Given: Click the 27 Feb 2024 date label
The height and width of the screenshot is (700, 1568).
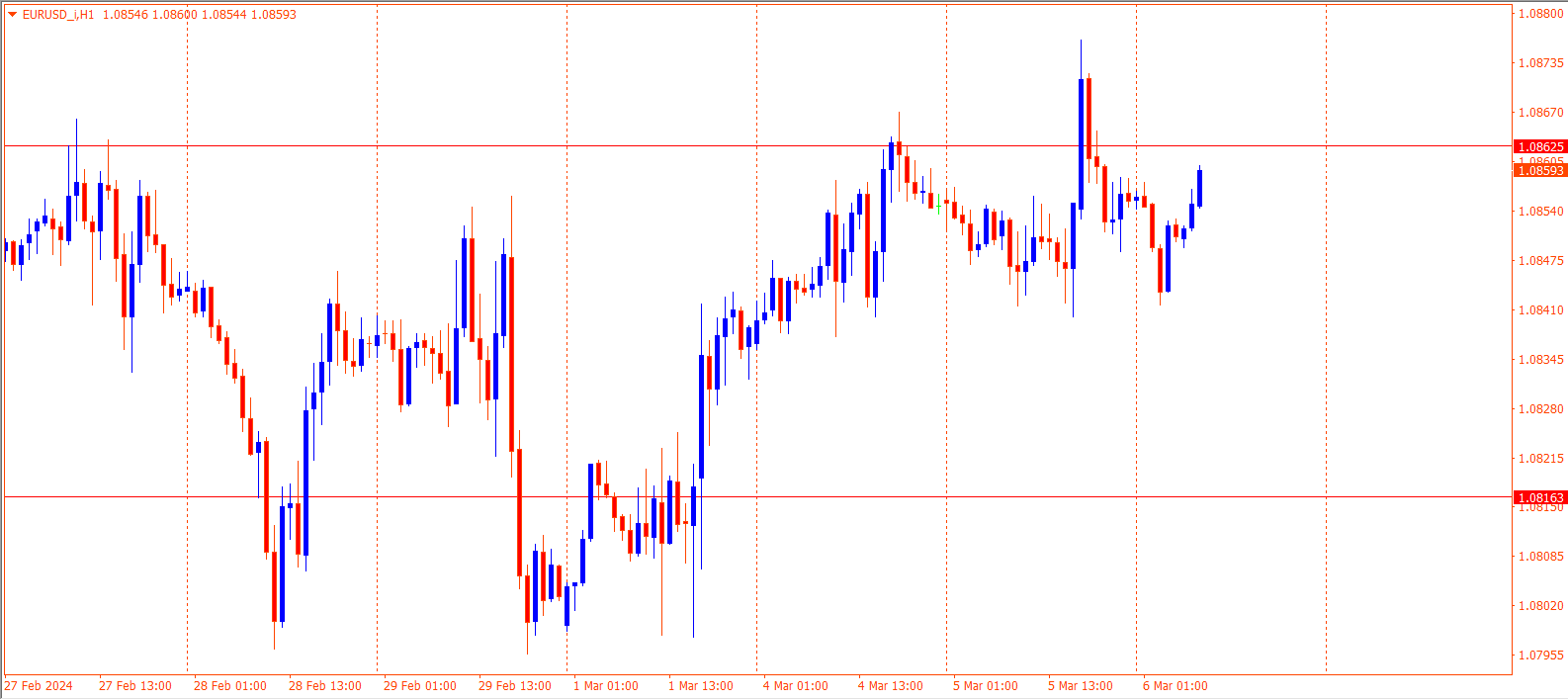Looking at the screenshot, I should coord(39,686).
